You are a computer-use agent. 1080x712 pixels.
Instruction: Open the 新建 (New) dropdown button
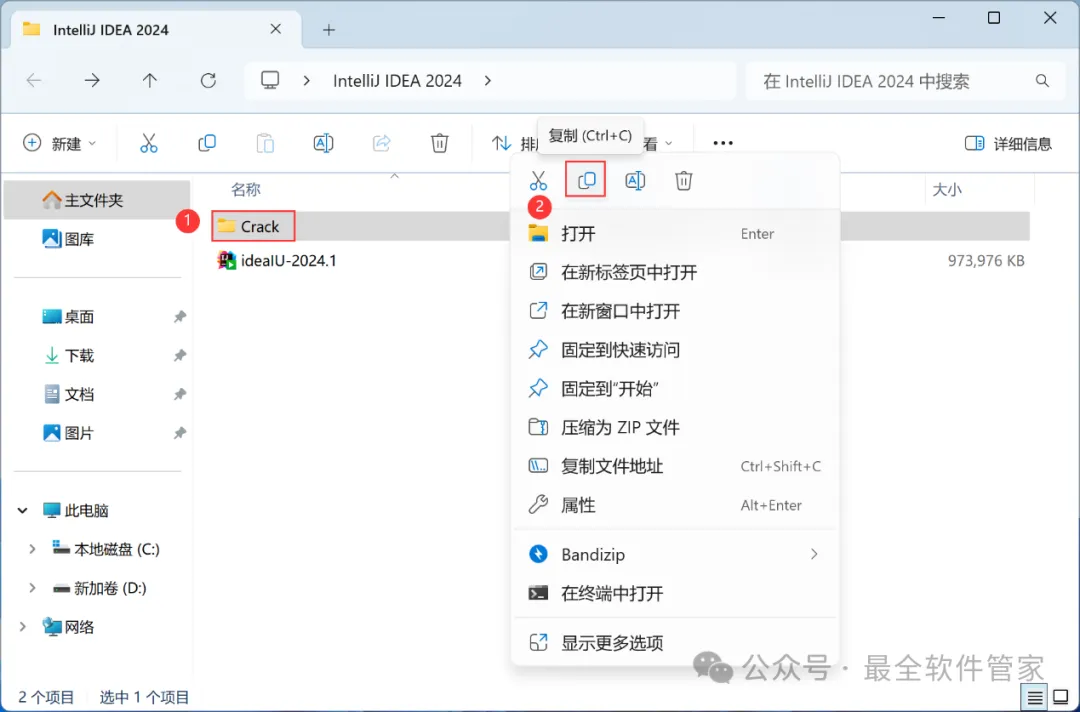click(x=59, y=143)
